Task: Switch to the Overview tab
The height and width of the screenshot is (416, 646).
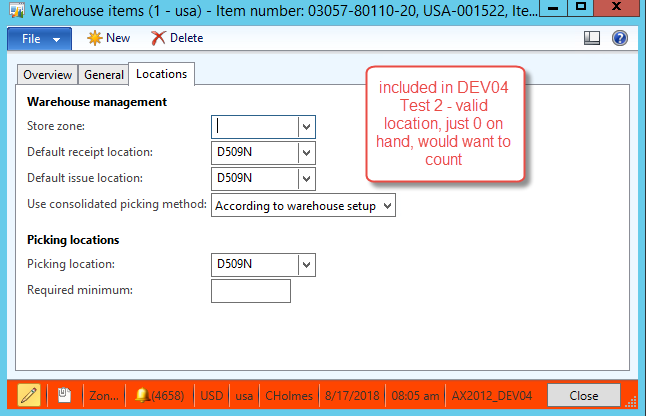Action: tap(47, 75)
